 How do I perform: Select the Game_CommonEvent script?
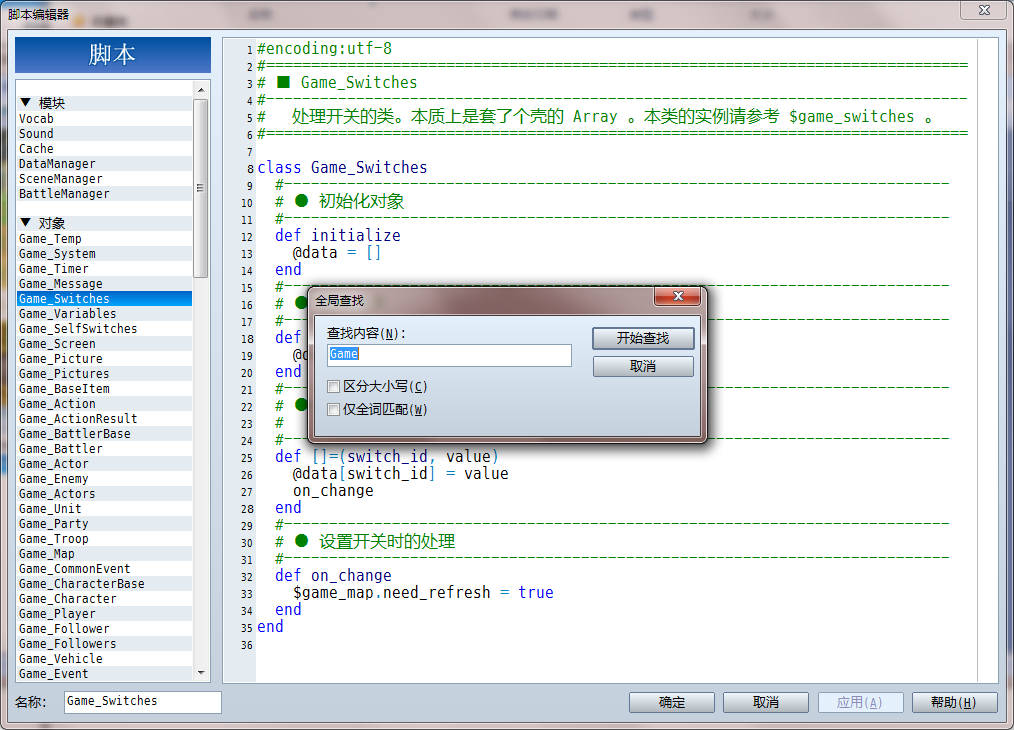click(105, 569)
